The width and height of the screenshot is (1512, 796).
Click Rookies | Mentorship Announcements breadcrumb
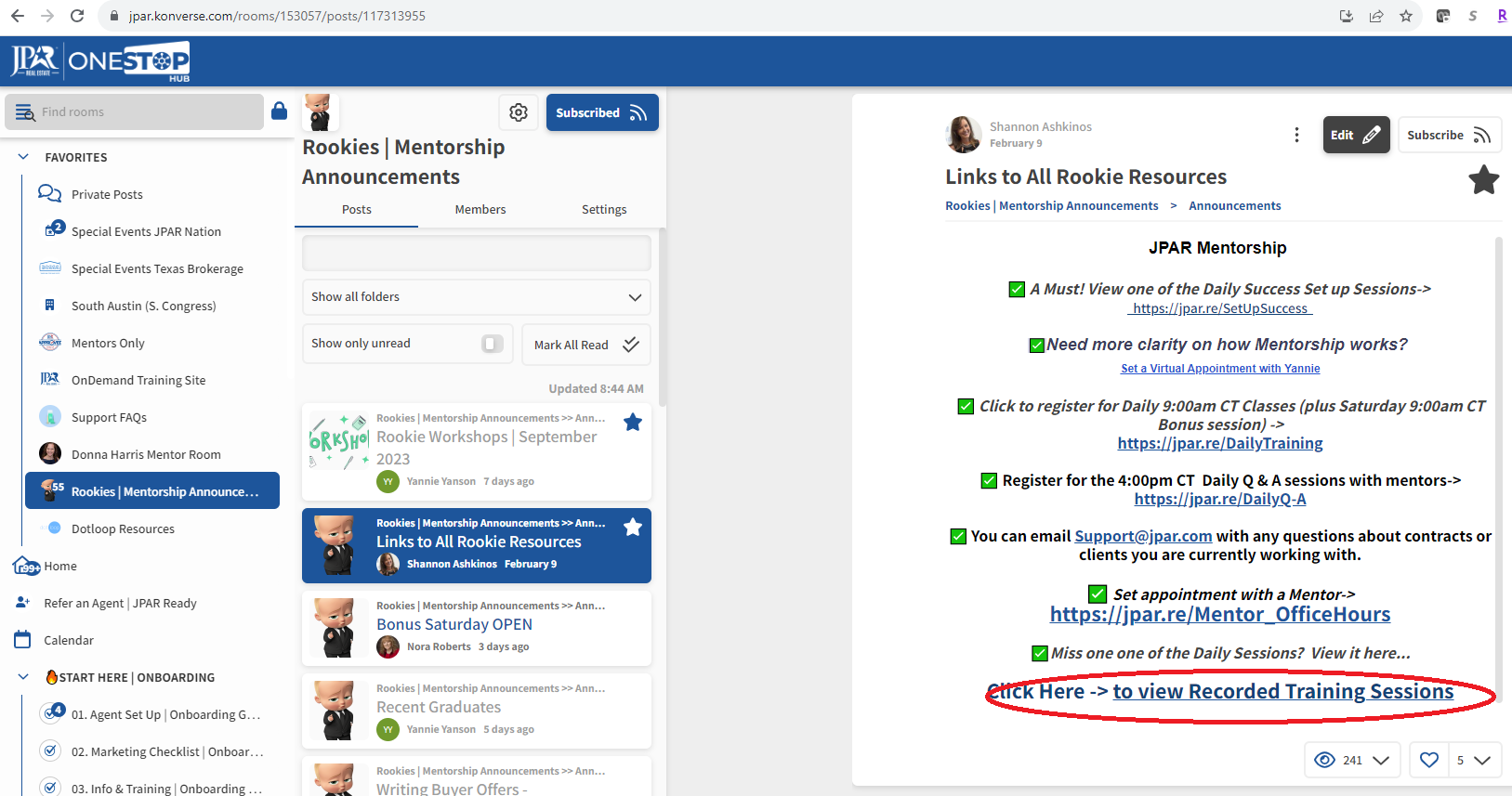(x=1052, y=205)
